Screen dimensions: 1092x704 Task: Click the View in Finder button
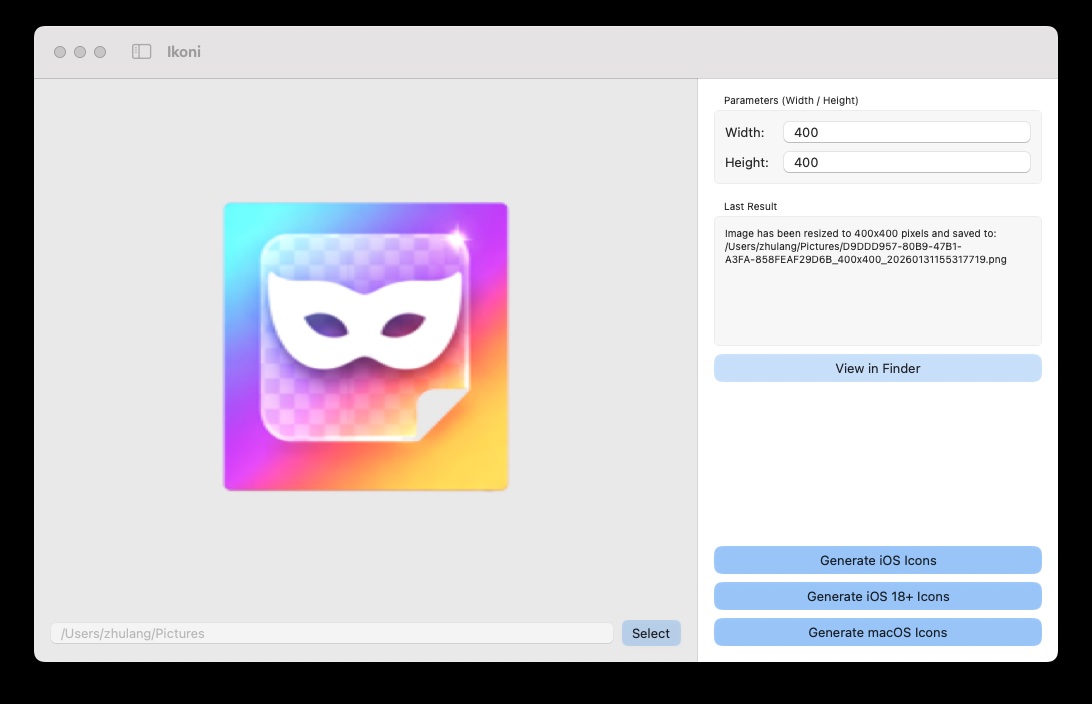click(877, 368)
